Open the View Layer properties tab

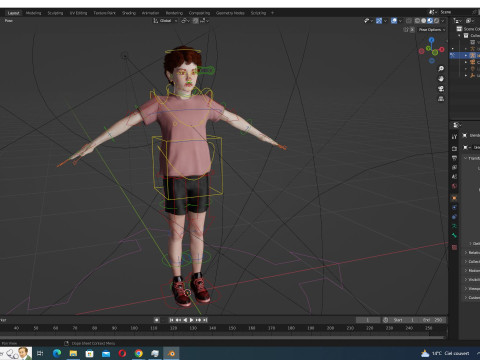[454, 167]
